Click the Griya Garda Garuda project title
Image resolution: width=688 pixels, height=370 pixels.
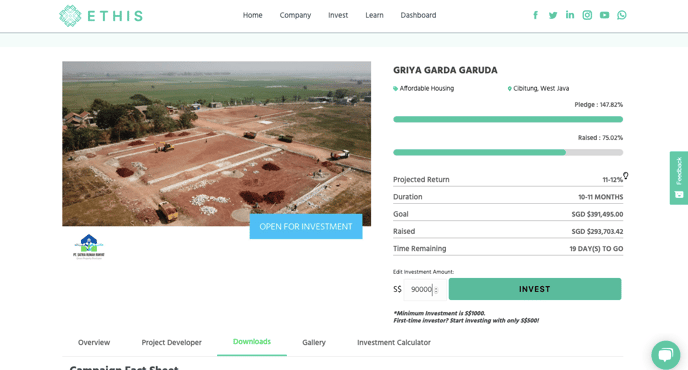(445, 70)
